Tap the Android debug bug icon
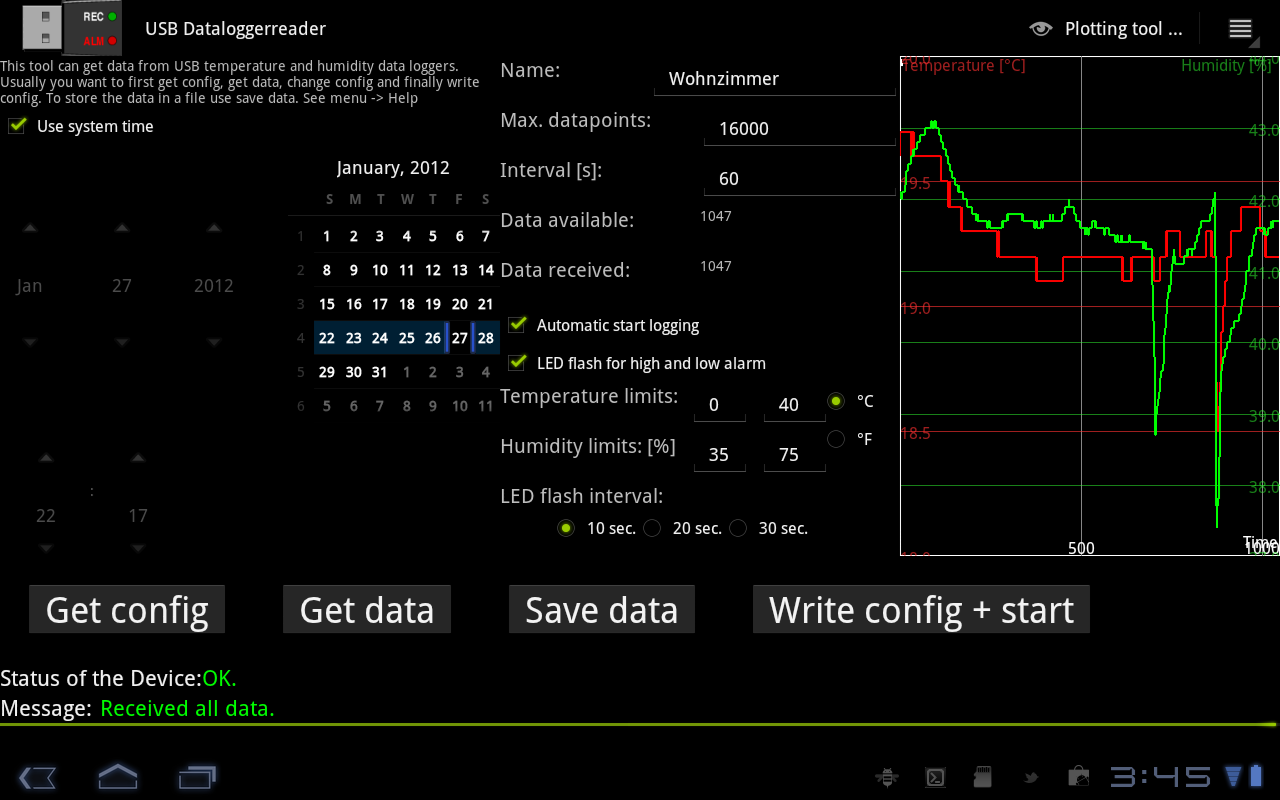The width and height of the screenshot is (1280, 800). (886, 777)
